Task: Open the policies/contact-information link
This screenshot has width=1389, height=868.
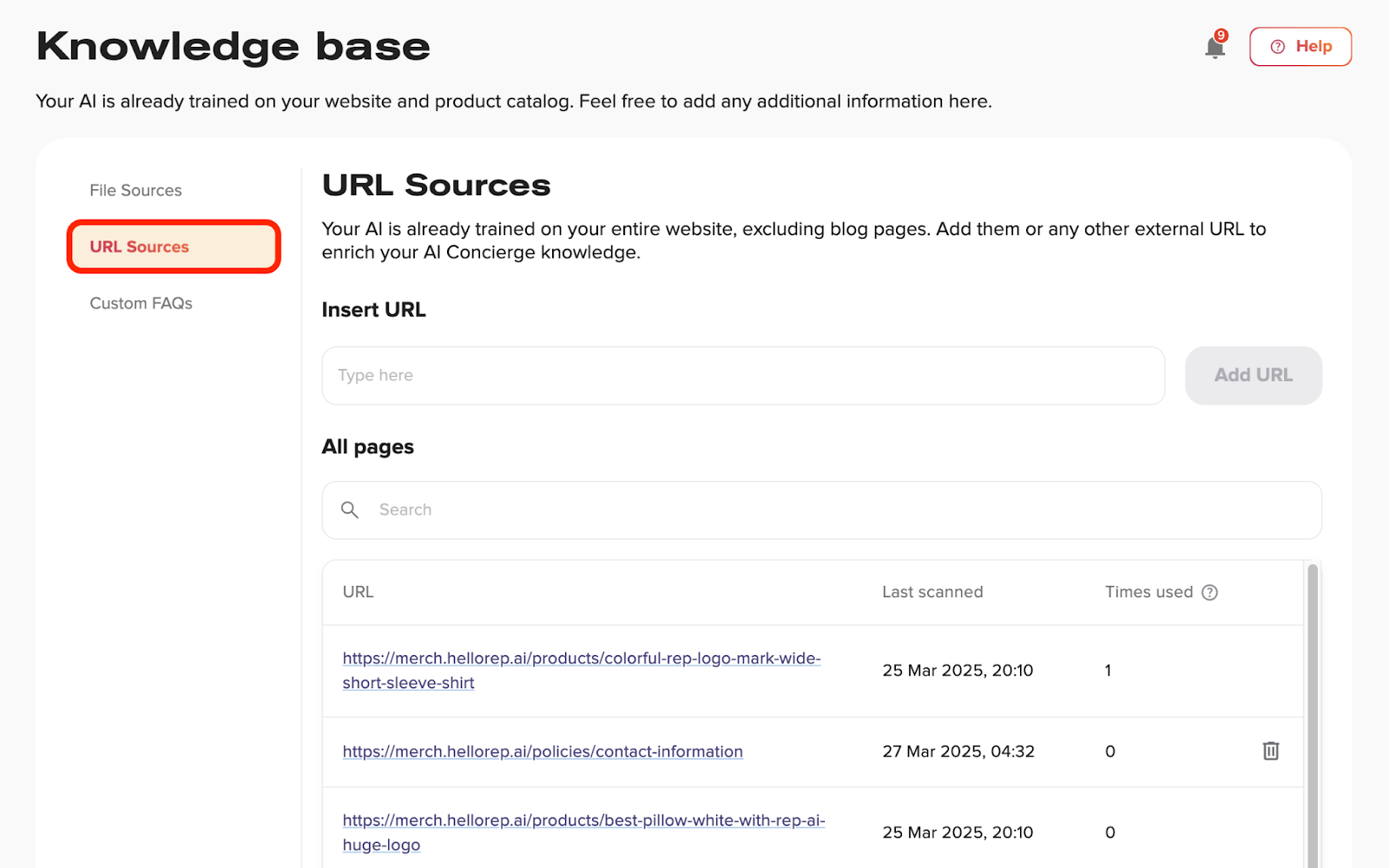Action: pos(543,752)
